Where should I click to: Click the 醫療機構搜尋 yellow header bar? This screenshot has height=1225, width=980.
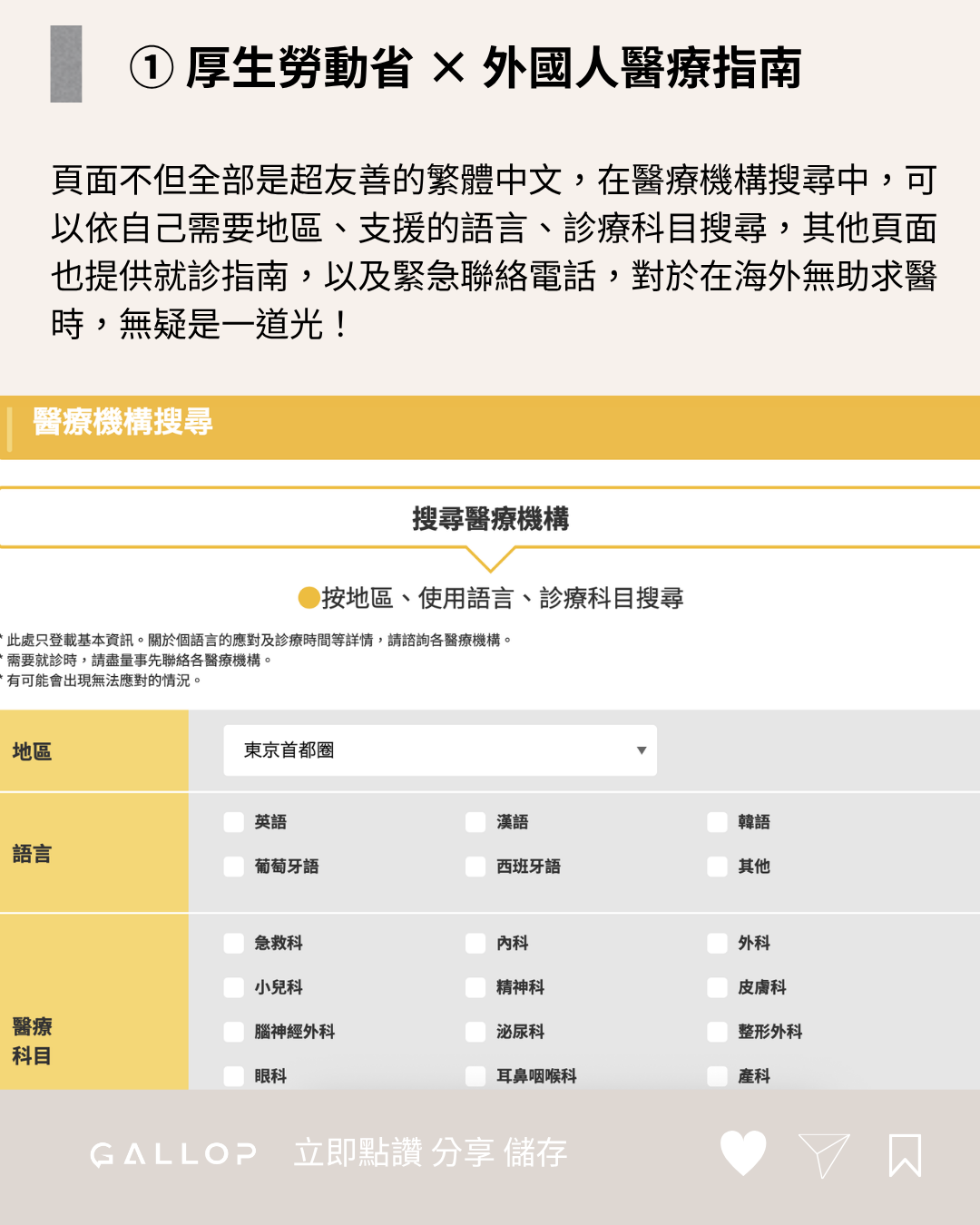(490, 426)
